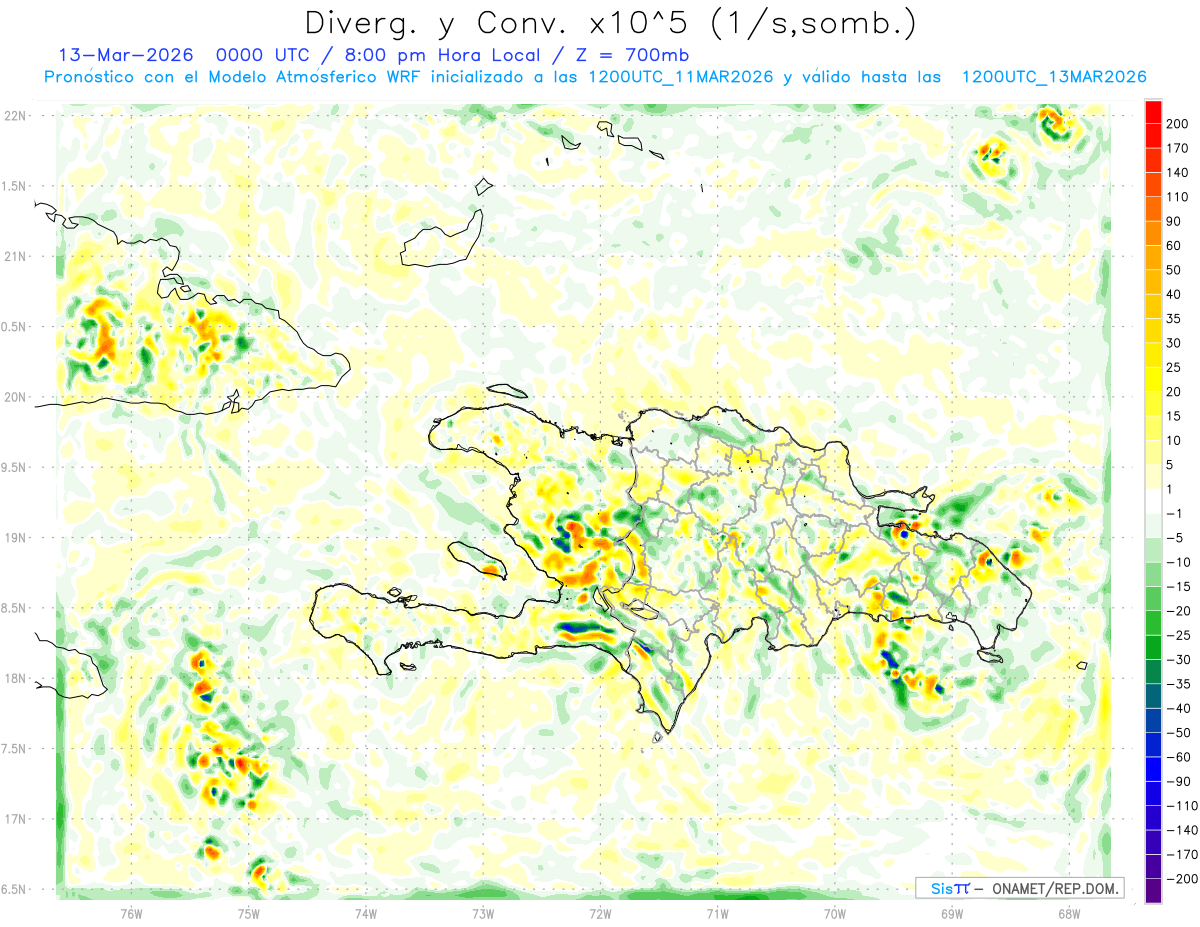1200x927 pixels.
Task: Select the green colorbar segment between -20 and -25
Action: click(1153, 622)
